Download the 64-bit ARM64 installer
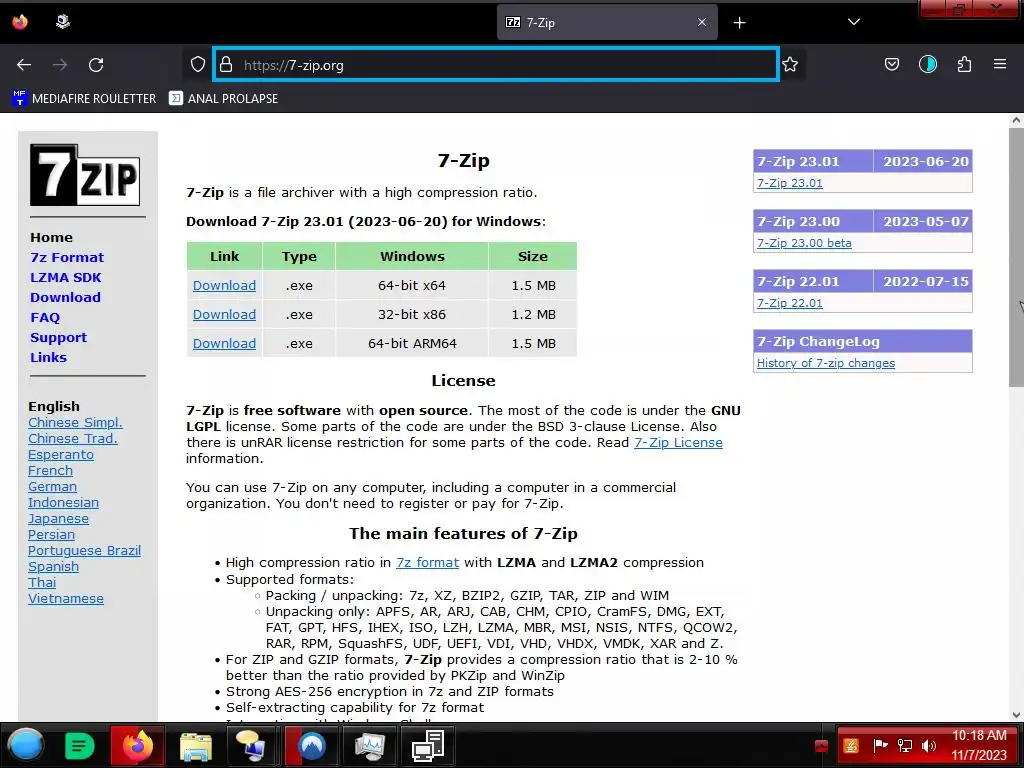This screenshot has width=1024, height=768. 224,344
